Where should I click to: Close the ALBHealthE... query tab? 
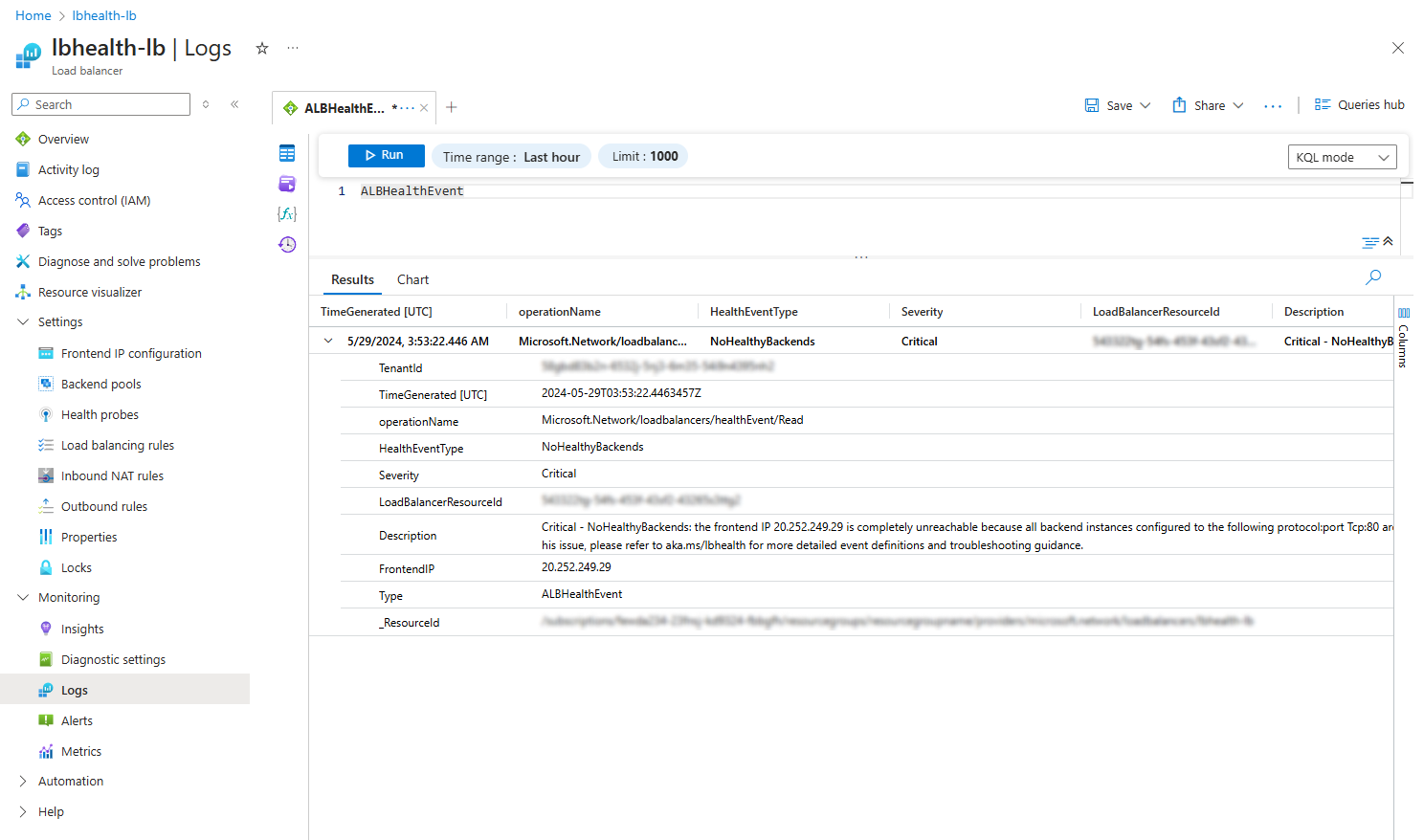(424, 108)
